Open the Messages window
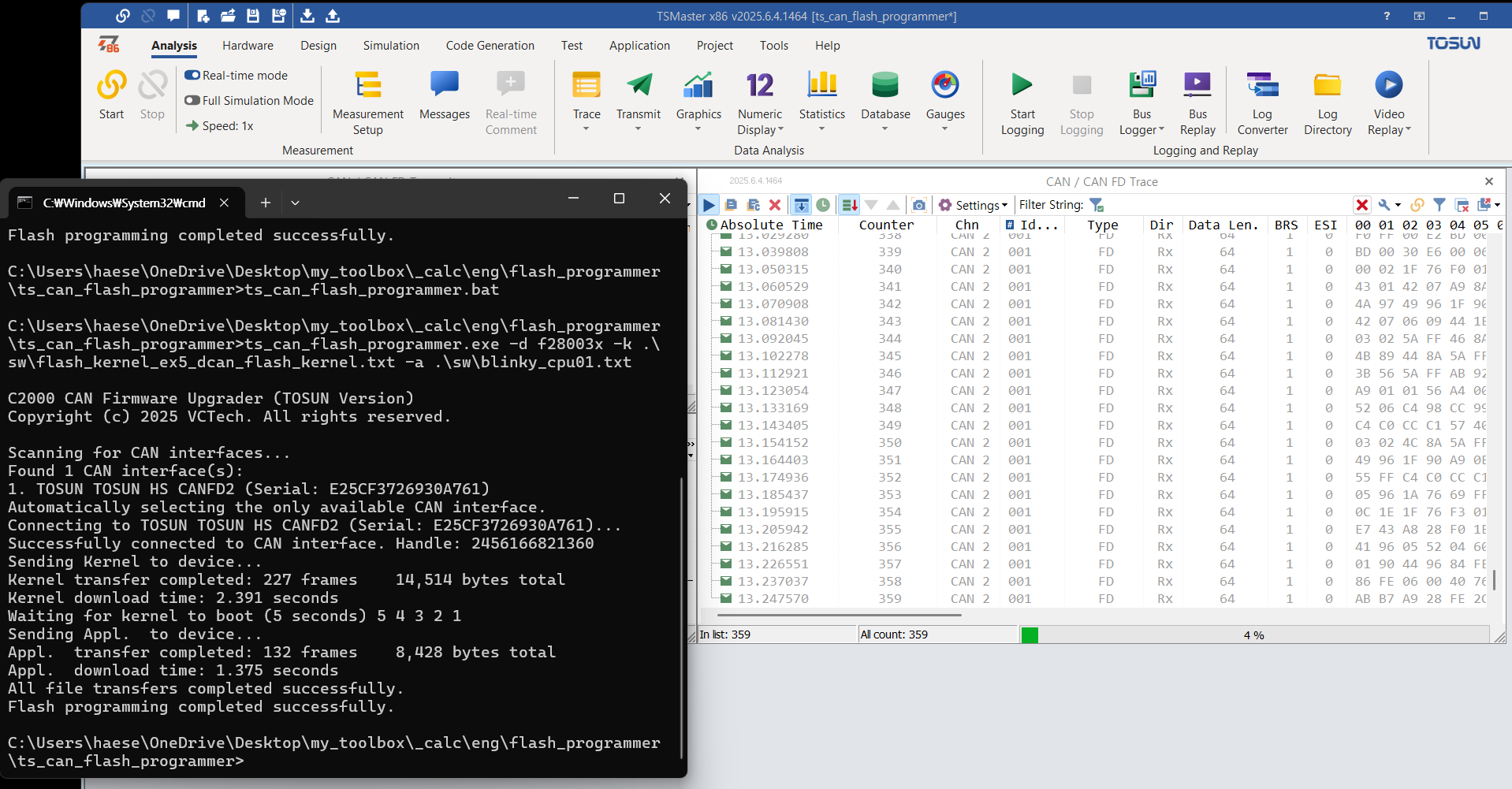Image resolution: width=1512 pixels, height=789 pixels. [445, 95]
